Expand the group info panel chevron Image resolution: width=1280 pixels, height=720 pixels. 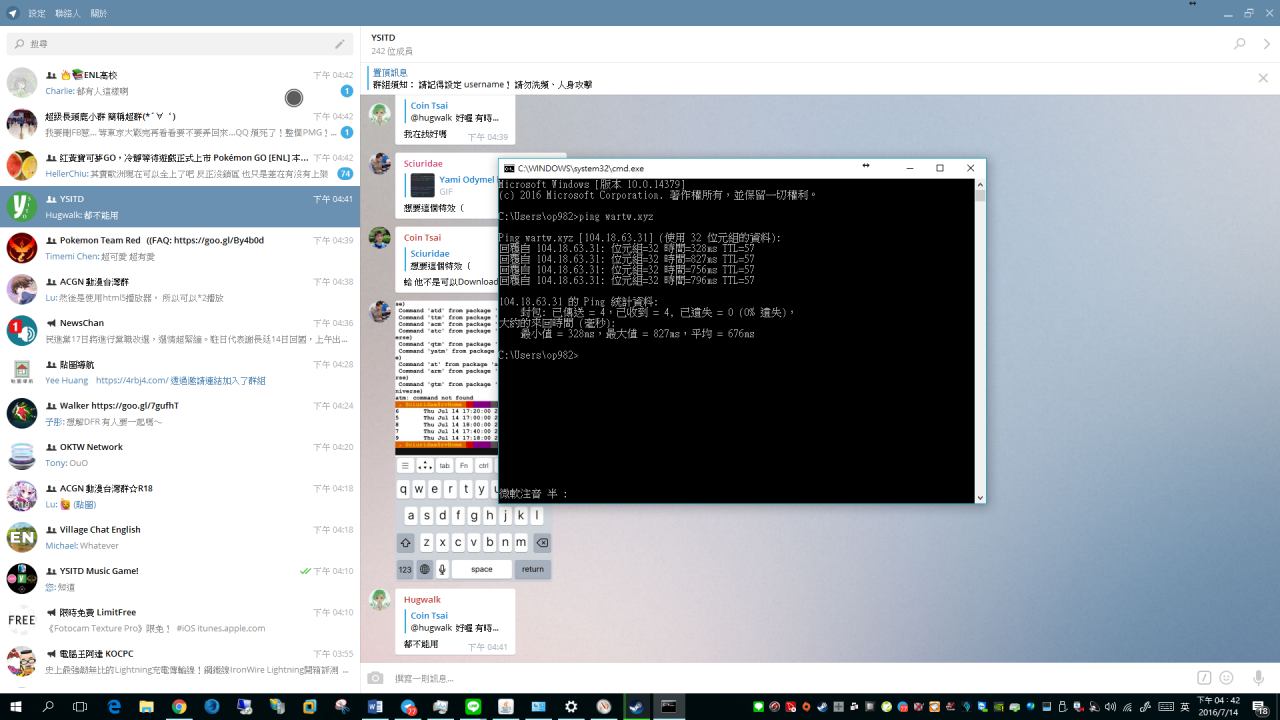point(1267,44)
